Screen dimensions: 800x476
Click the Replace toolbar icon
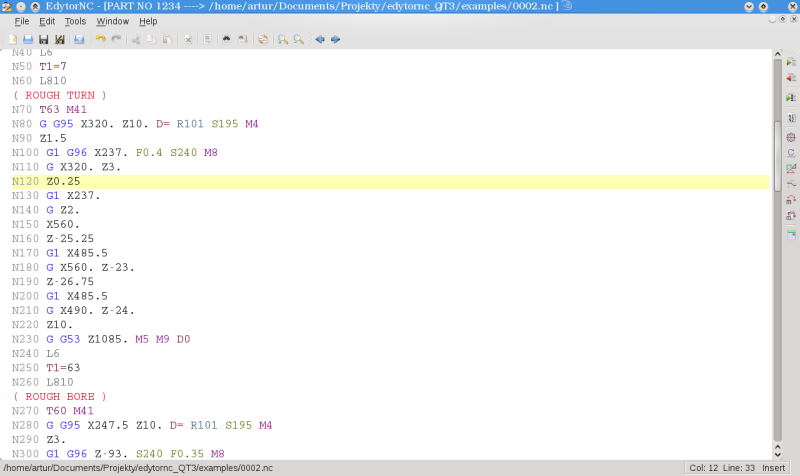263,39
